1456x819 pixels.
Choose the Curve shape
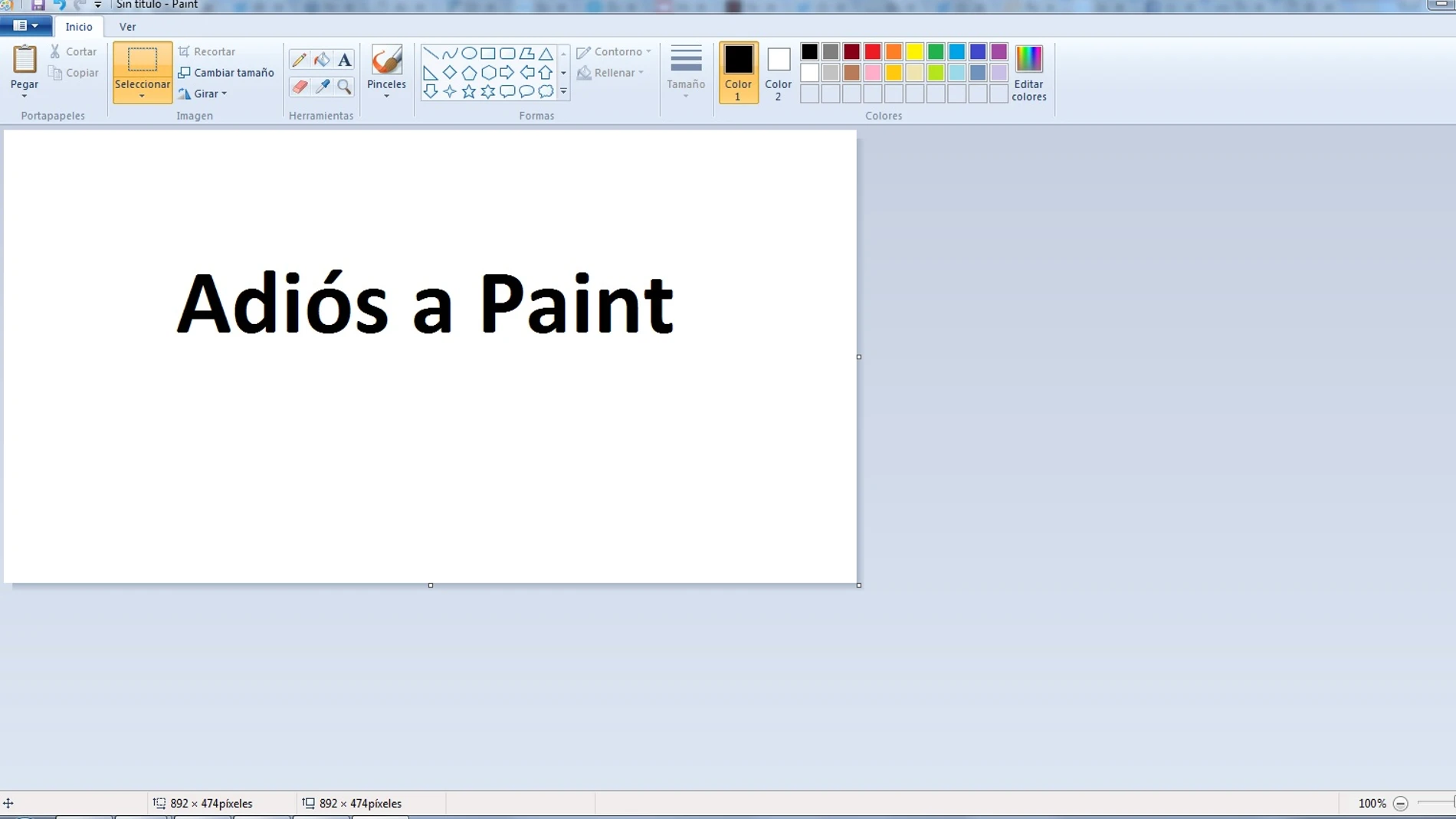(x=450, y=54)
